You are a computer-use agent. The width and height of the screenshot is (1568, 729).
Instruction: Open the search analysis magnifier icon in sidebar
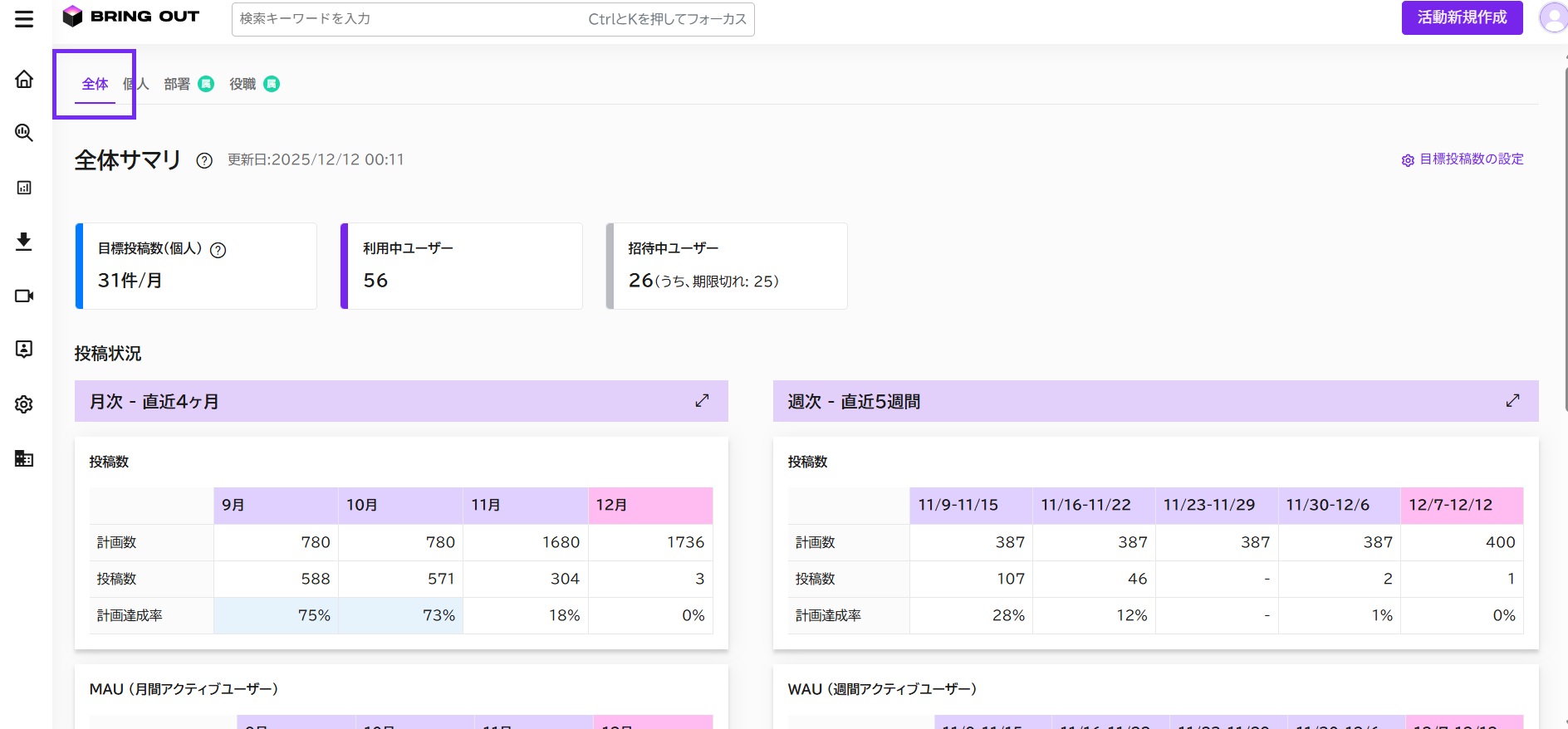coord(24,133)
